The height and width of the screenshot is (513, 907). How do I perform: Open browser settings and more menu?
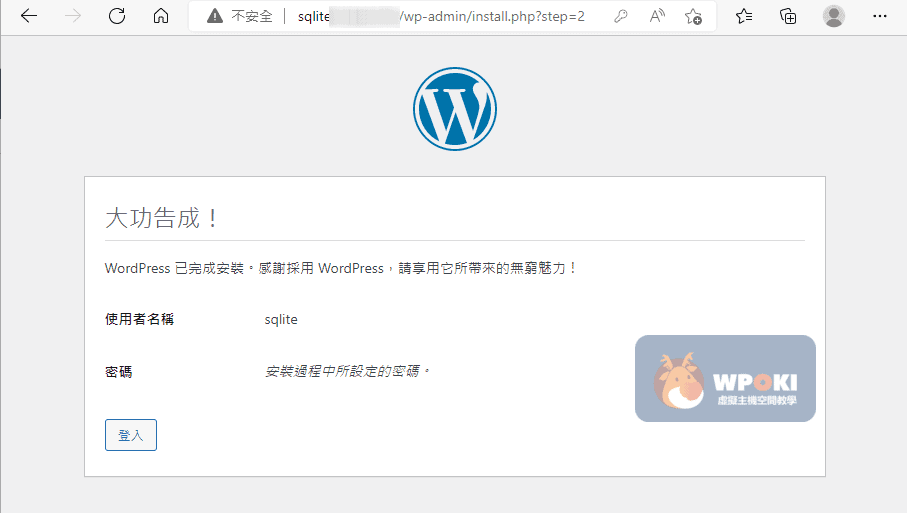tap(880, 16)
